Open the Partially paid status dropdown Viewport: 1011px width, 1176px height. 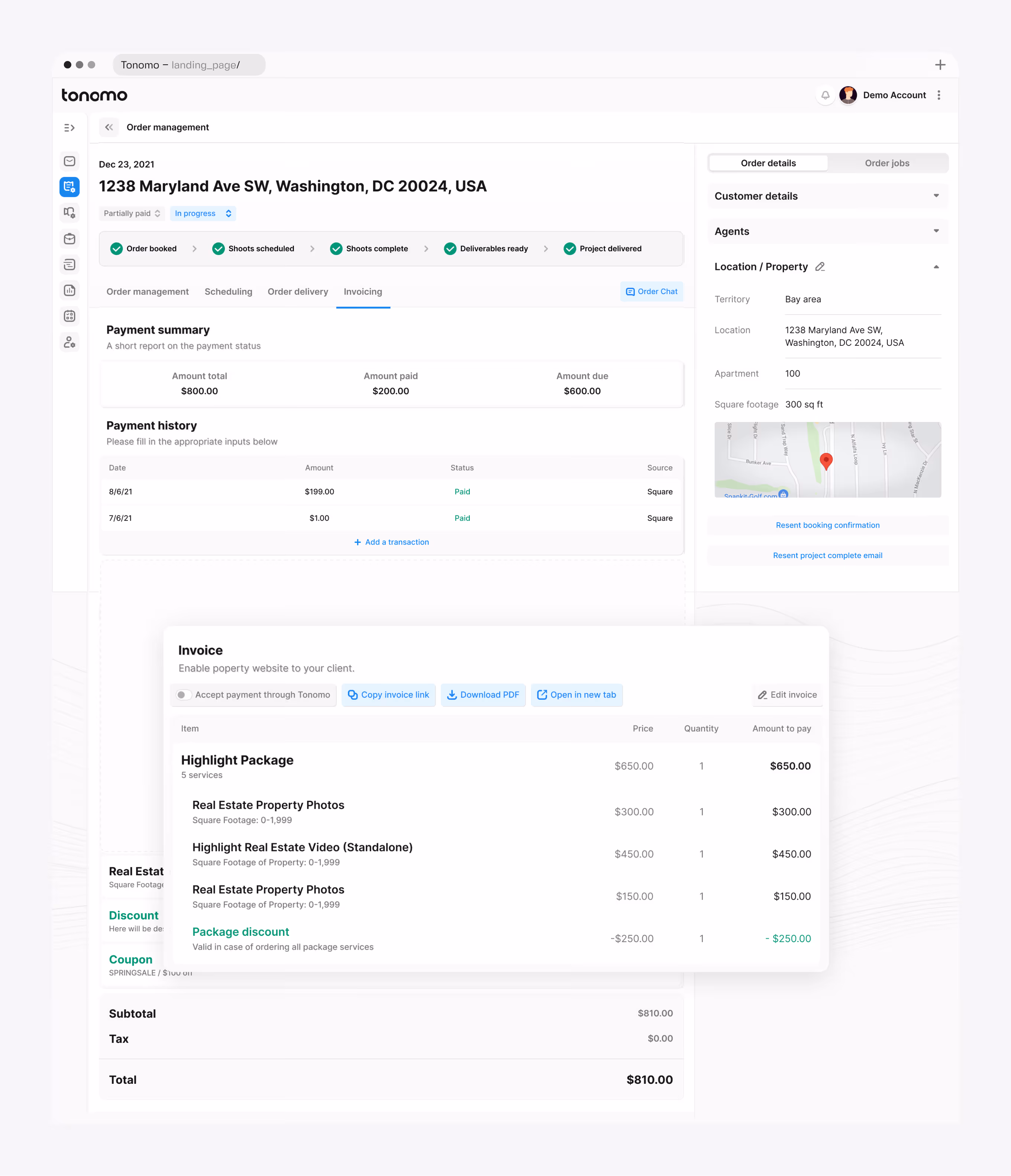132,213
